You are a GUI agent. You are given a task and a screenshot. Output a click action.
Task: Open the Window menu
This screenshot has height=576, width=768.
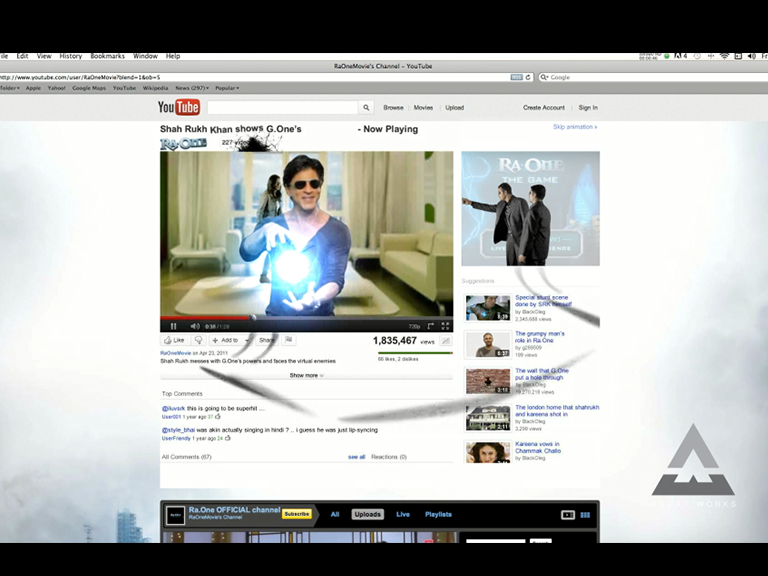click(145, 56)
